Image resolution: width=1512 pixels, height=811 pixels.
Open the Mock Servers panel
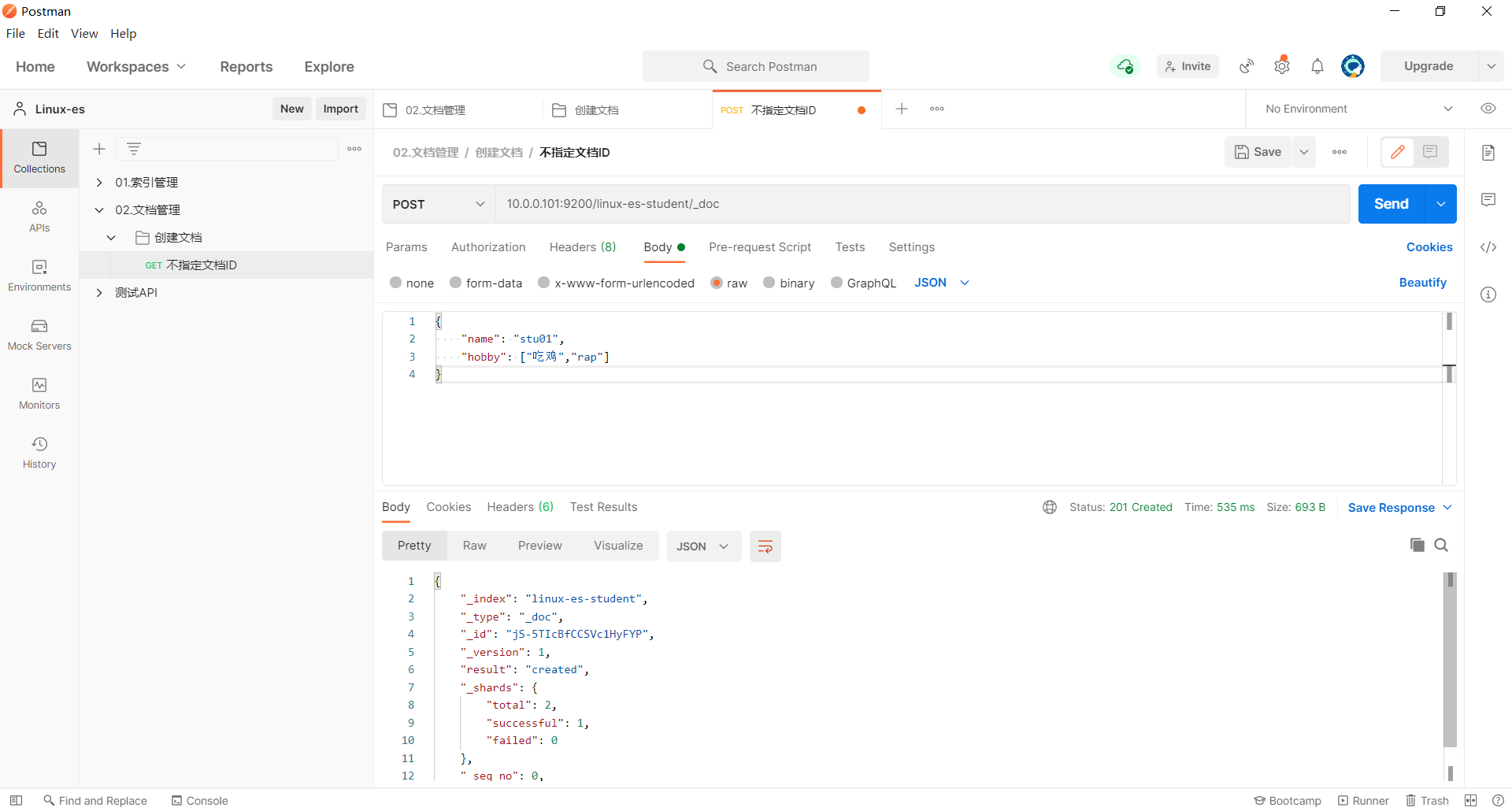click(39, 335)
